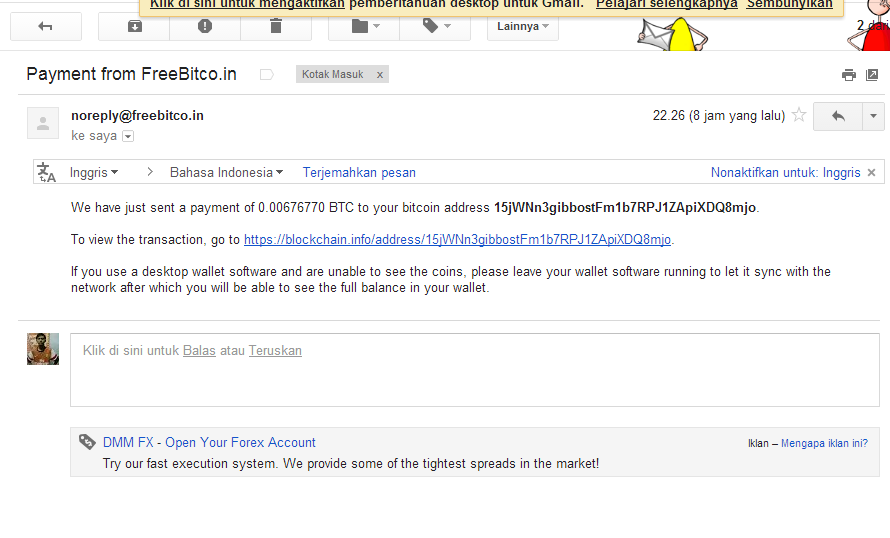
Task: Open more reply options dropdown
Action: point(874,116)
